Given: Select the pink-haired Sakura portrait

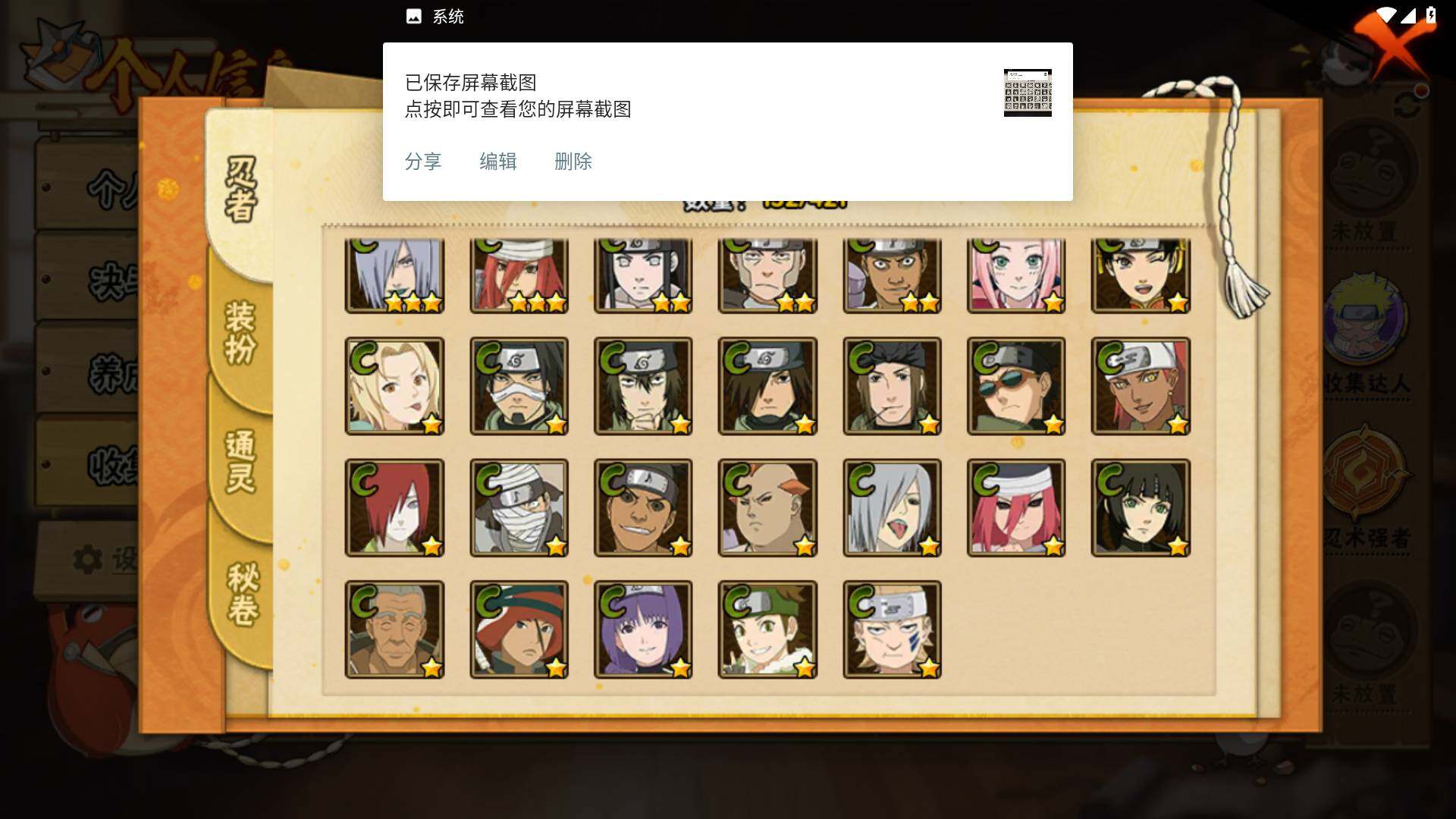Looking at the screenshot, I should pos(1016,275).
